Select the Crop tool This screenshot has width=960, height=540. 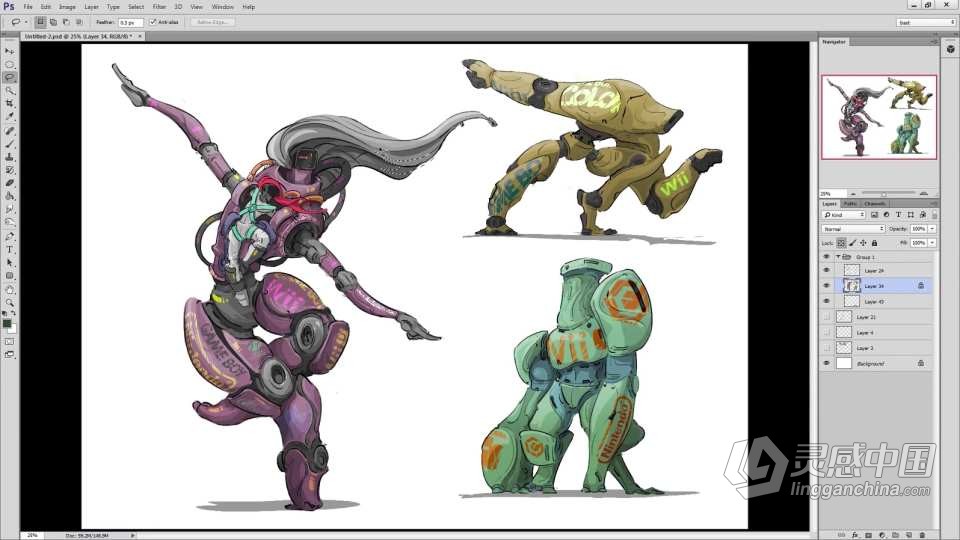pyautogui.click(x=9, y=104)
